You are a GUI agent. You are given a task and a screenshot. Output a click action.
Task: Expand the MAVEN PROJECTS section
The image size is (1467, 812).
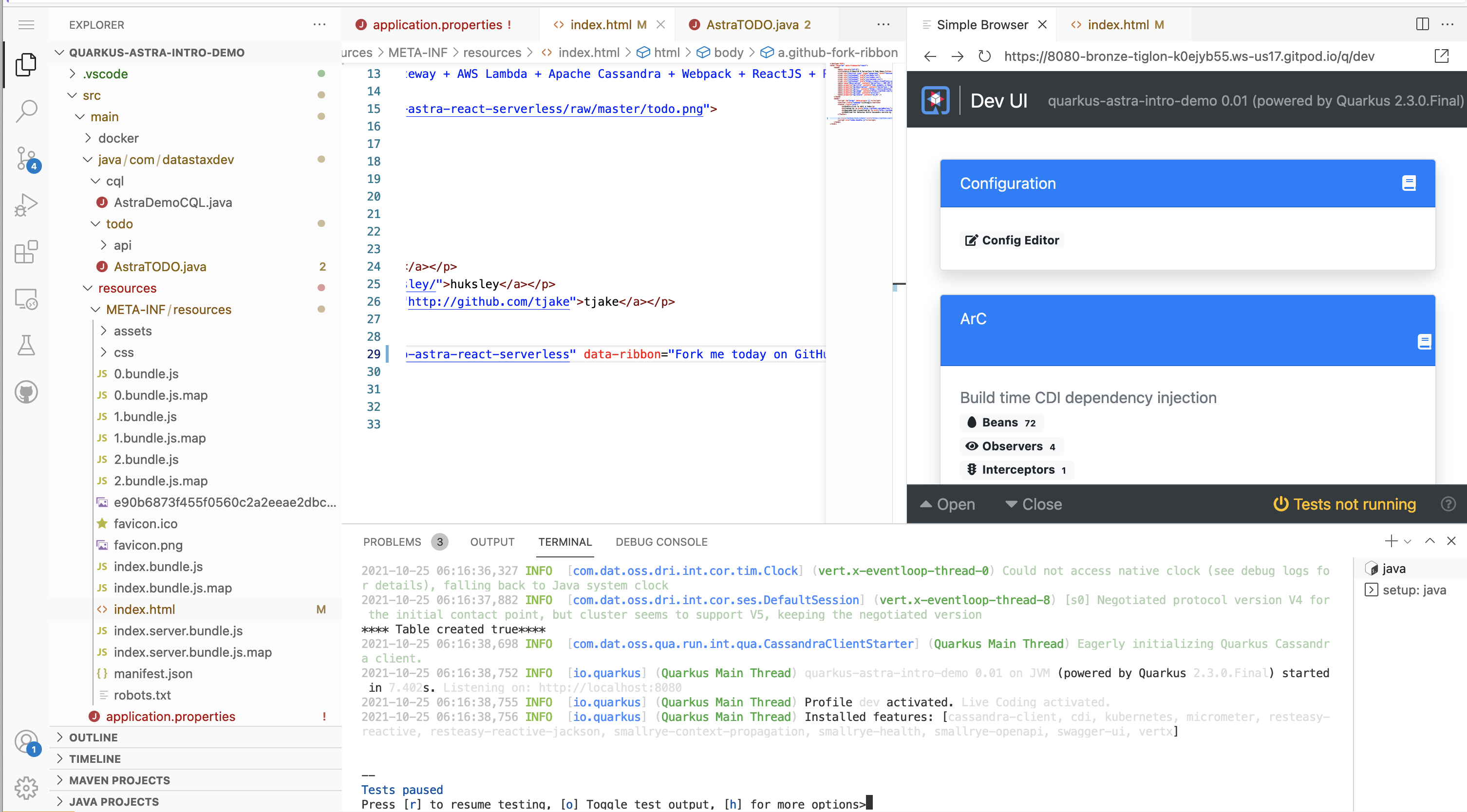tap(119, 780)
